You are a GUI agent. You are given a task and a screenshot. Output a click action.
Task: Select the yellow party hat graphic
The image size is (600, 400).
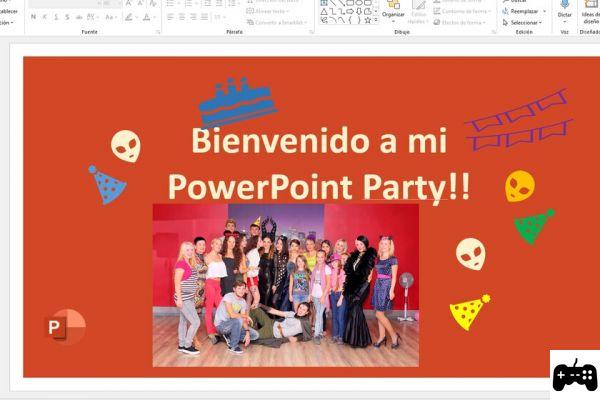pos(470,312)
